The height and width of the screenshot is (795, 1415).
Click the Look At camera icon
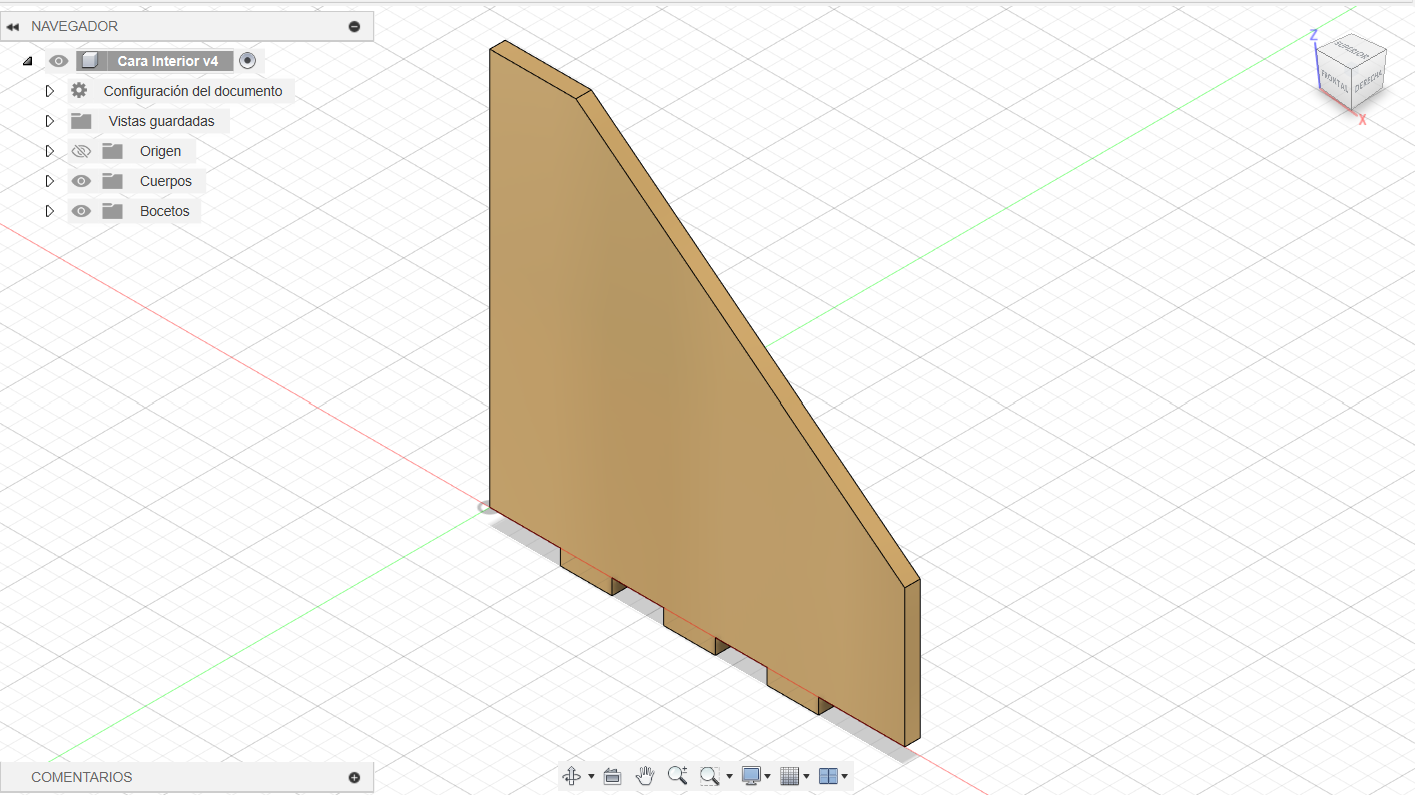tap(613, 776)
